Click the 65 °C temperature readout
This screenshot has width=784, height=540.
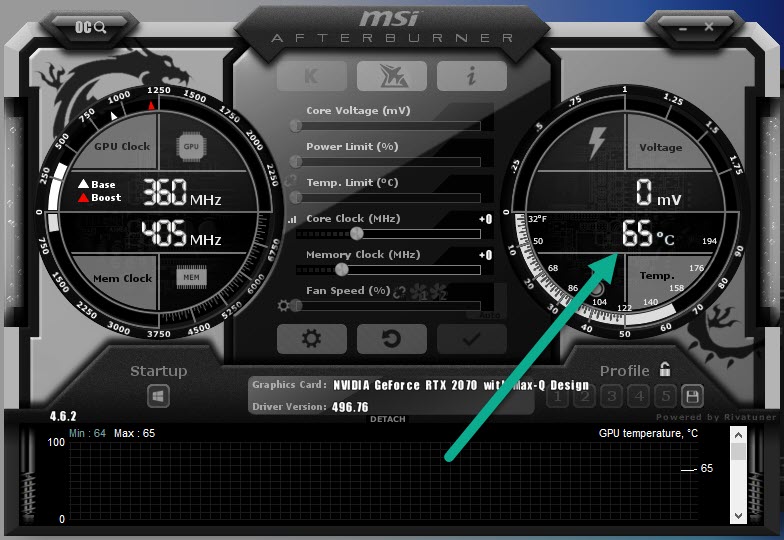(x=648, y=234)
